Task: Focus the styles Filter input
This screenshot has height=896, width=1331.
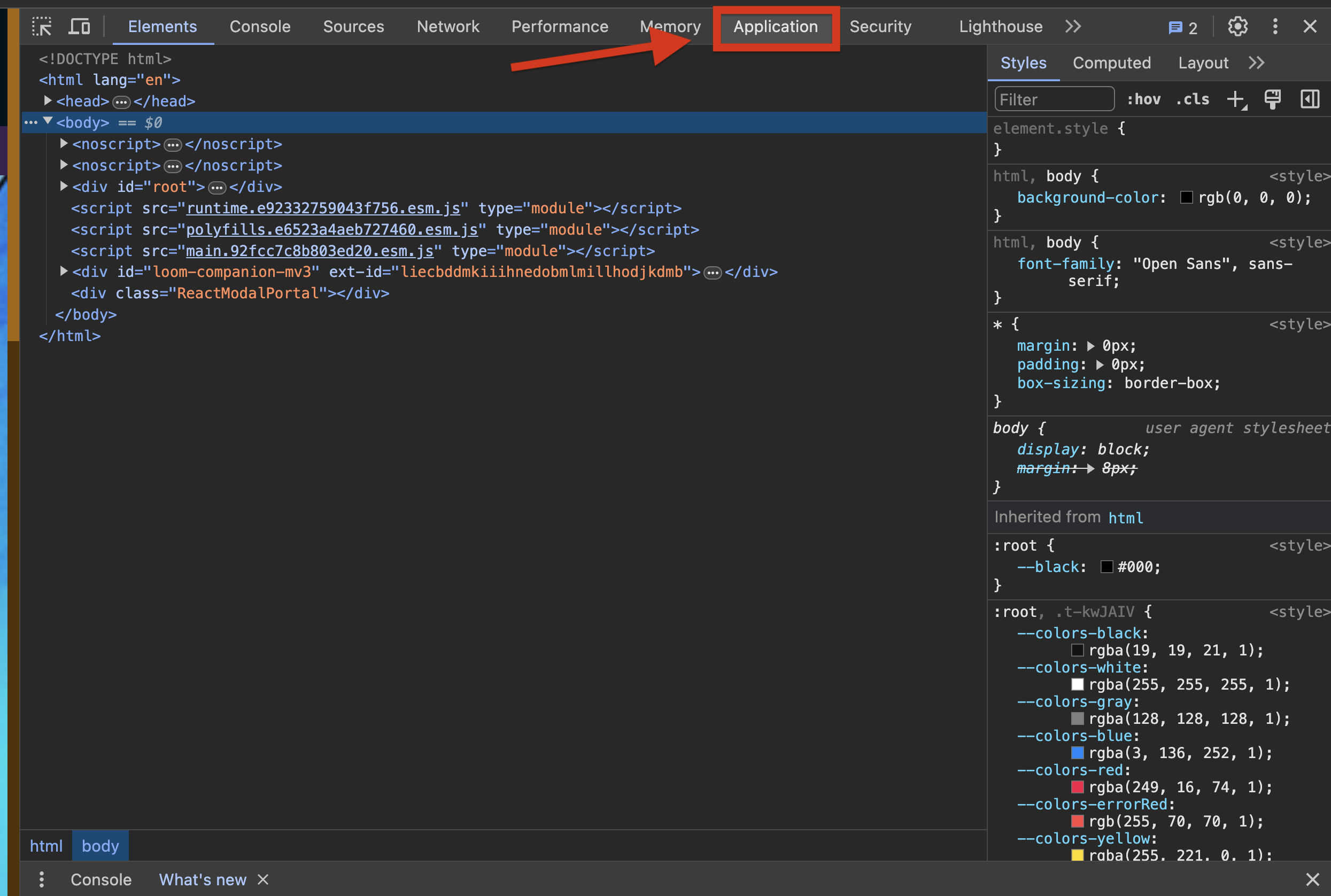Action: coord(1054,99)
